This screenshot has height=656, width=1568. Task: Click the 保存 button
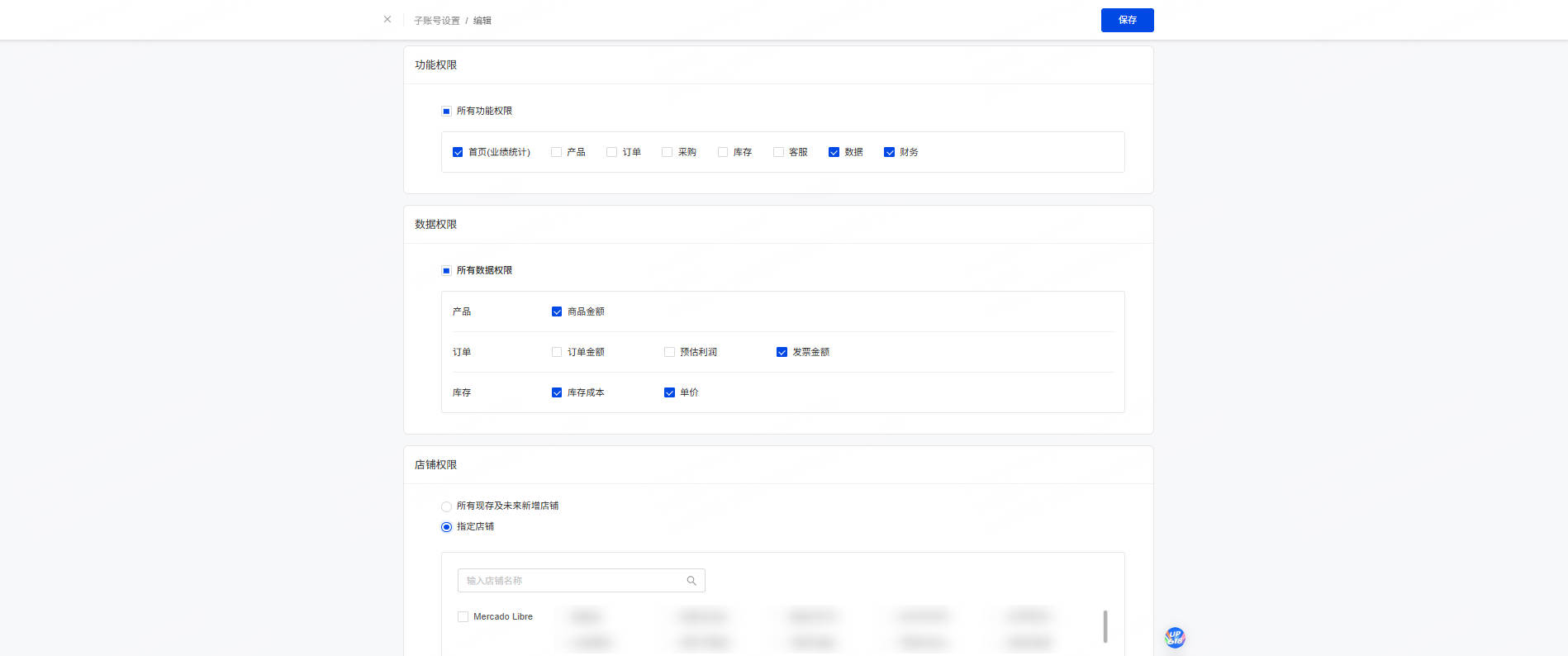tap(1127, 20)
